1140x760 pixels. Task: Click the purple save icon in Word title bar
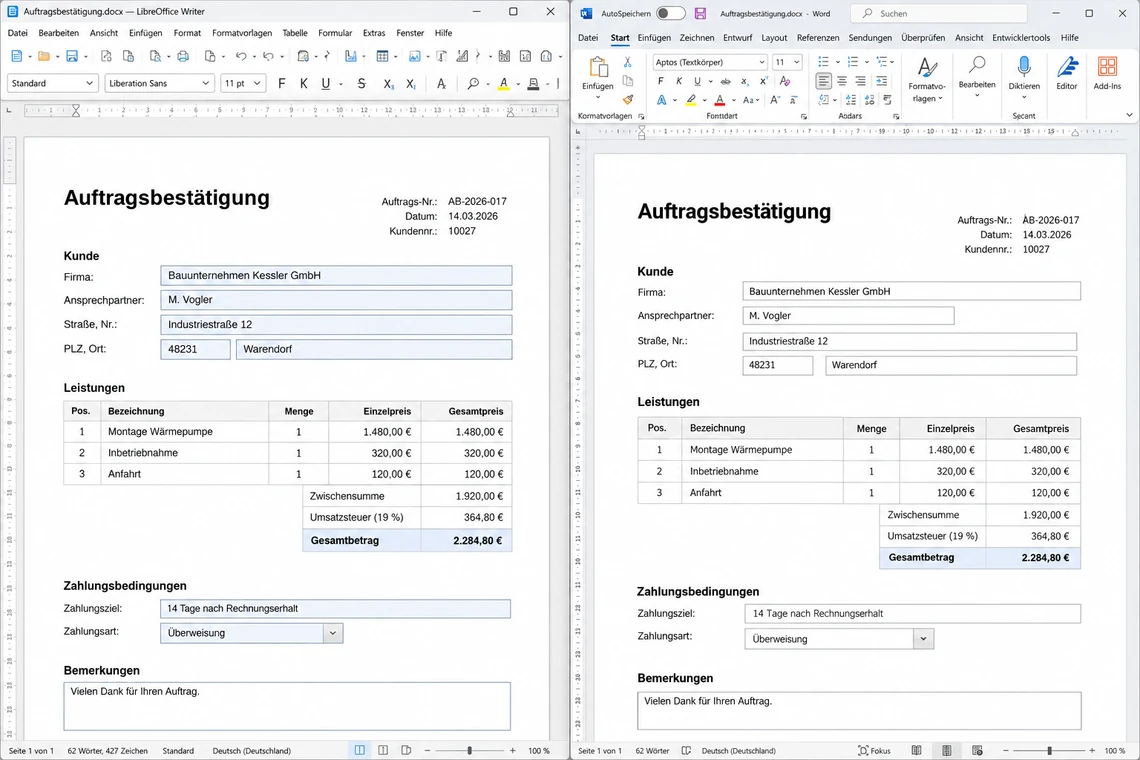[x=700, y=13]
